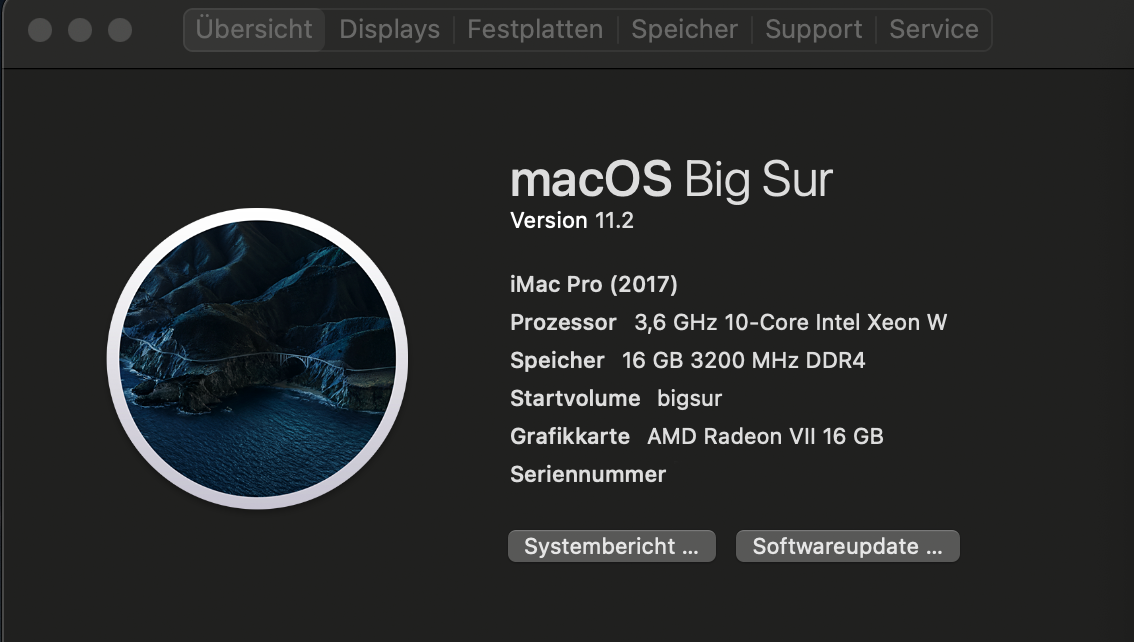Click the Grafikkarte AMD Radeon VII line
The width and height of the screenshot is (1134, 642).
[x=696, y=437]
